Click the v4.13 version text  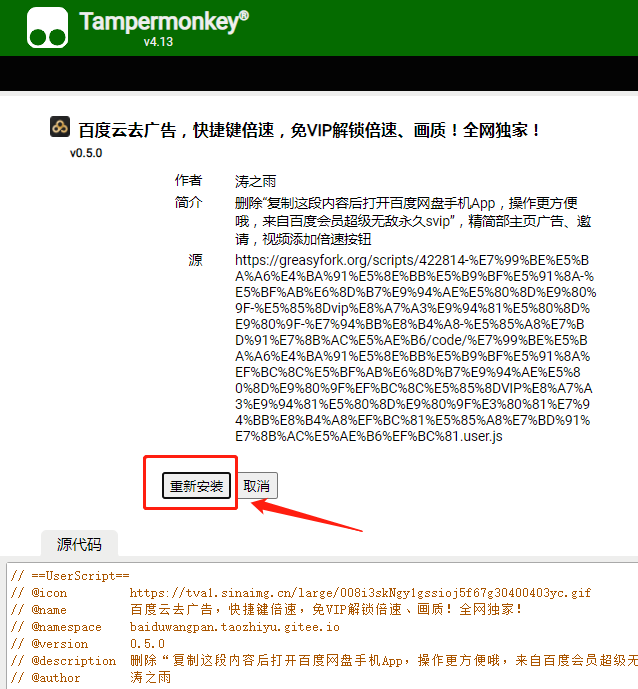158,42
